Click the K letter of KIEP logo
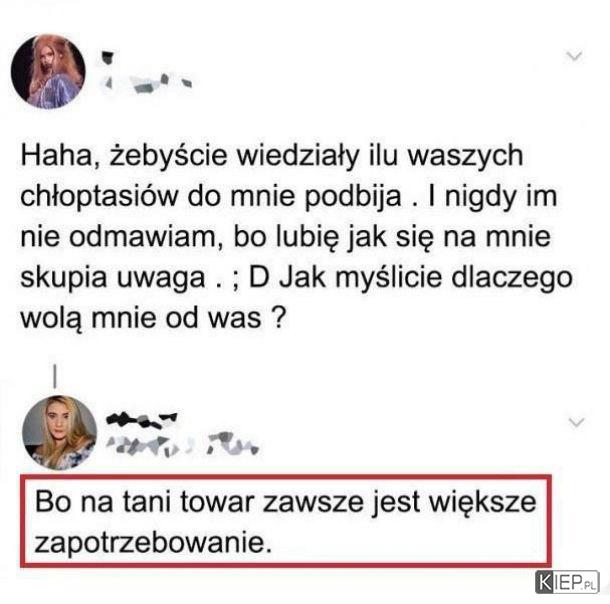610x604 pixels. (544, 582)
